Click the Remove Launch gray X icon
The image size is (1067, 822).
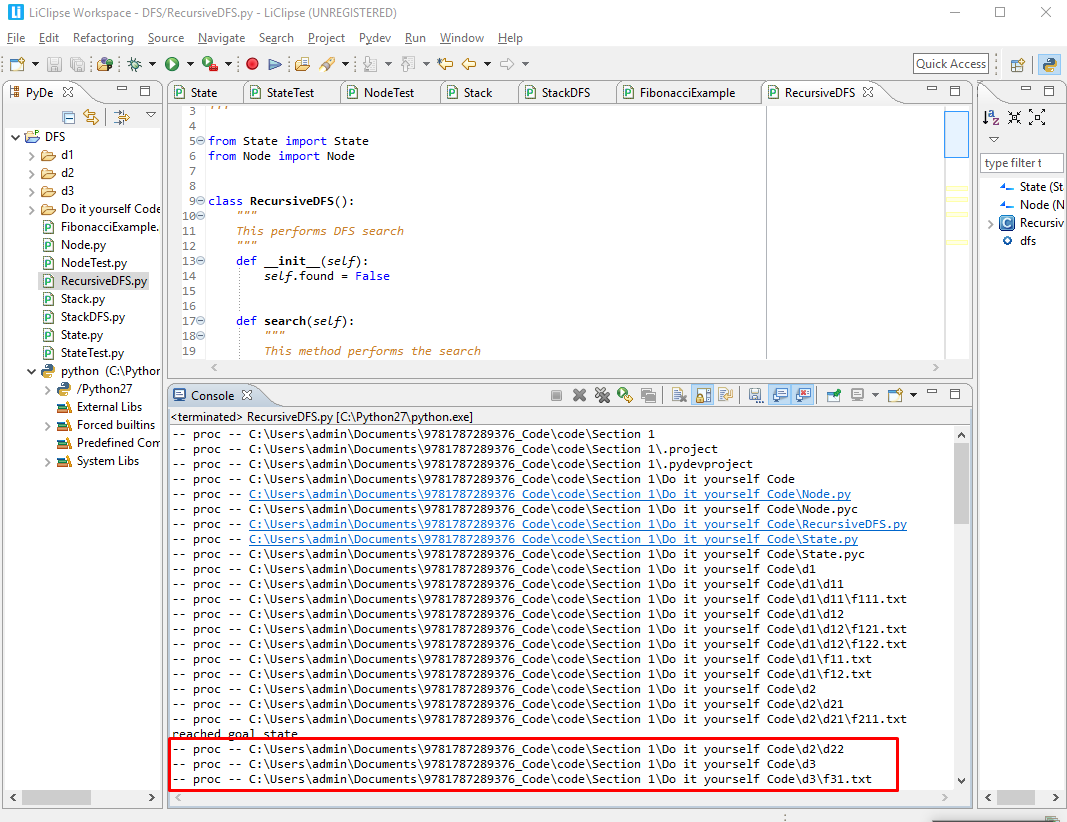point(579,395)
